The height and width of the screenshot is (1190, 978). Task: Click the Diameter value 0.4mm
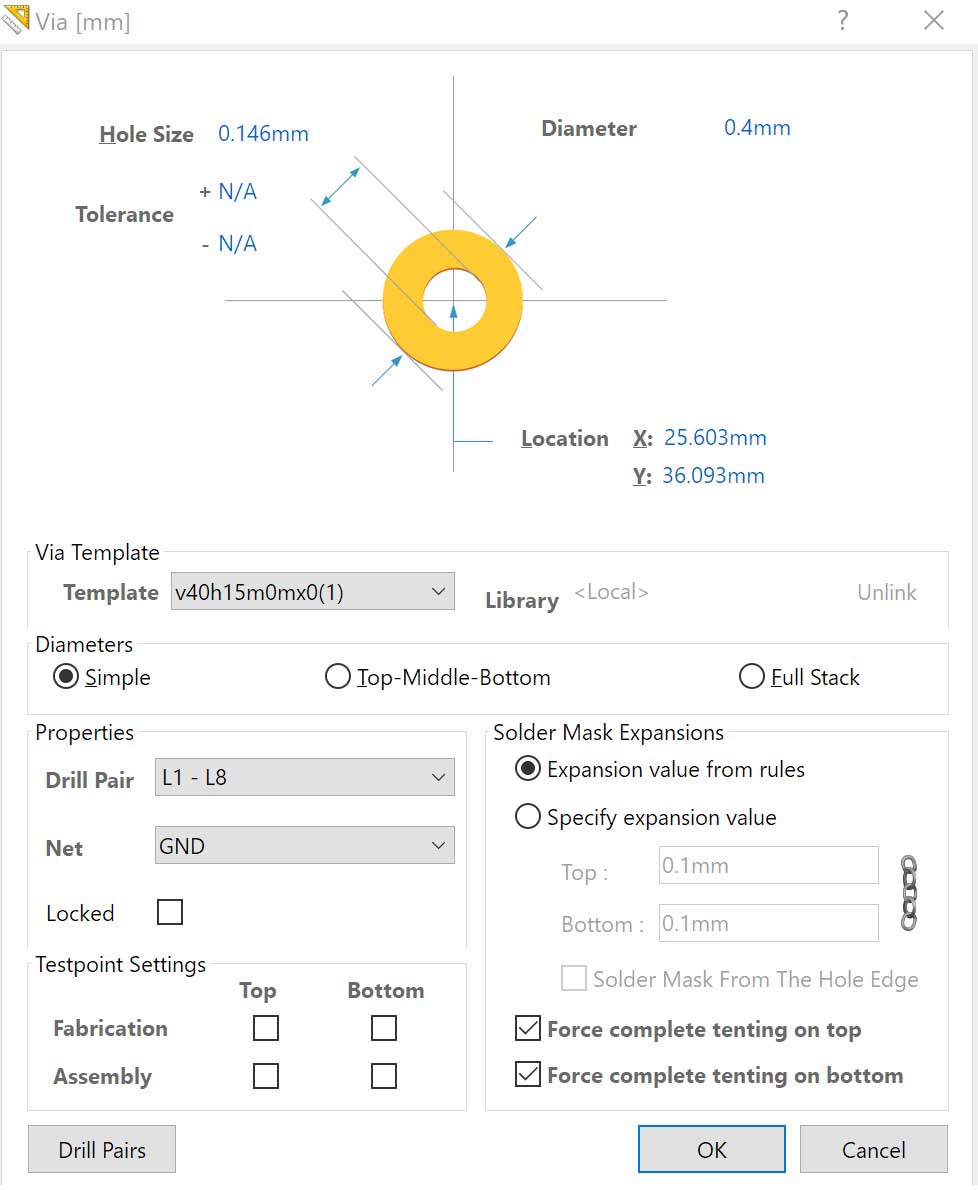pos(757,128)
